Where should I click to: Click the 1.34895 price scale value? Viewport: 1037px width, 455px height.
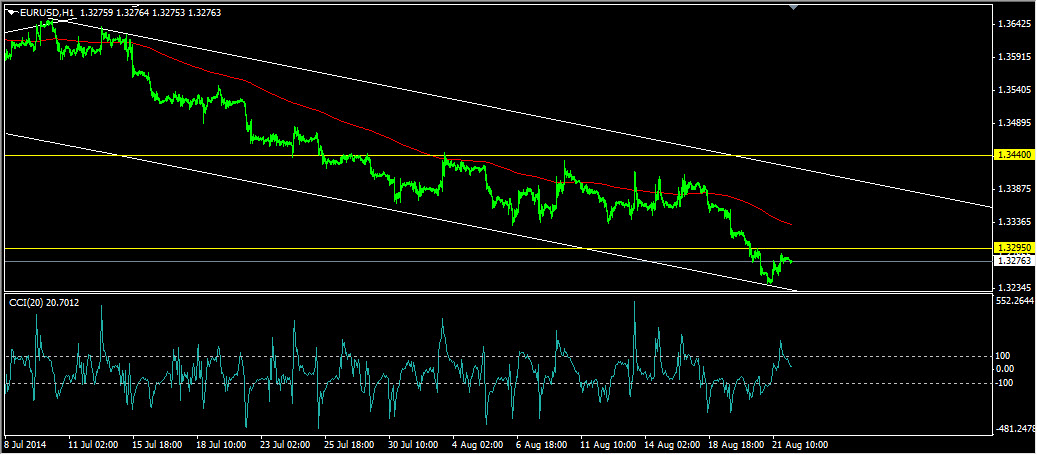pyautogui.click(x=1013, y=123)
